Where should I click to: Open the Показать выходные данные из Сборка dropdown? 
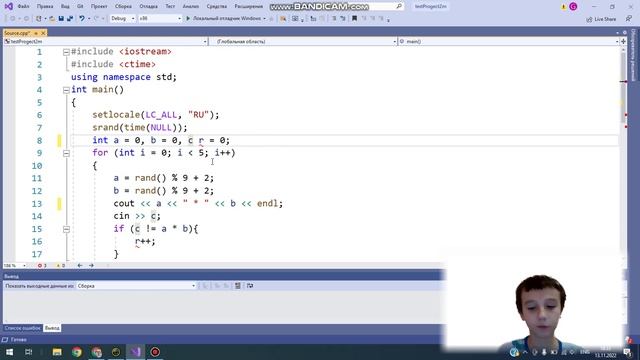click(x=136, y=286)
